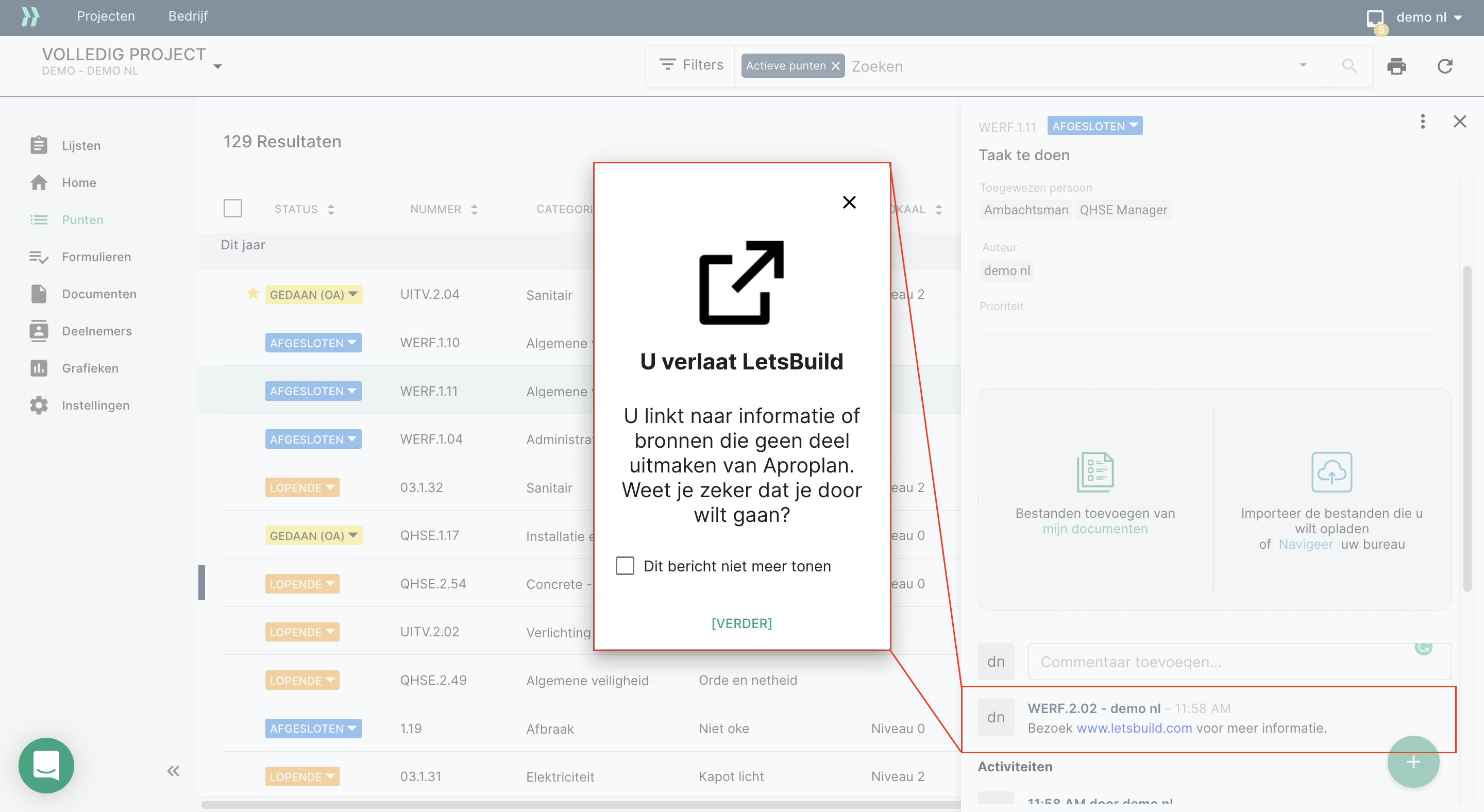This screenshot has width=1484, height=812.
Task: Click the Taak te doen title
Action: pyautogui.click(x=1024, y=155)
